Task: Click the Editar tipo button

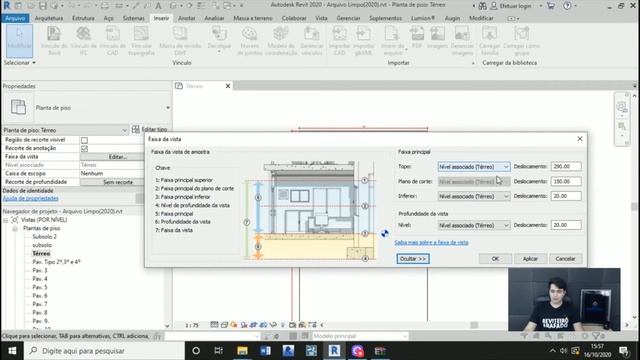Action: [x=150, y=130]
